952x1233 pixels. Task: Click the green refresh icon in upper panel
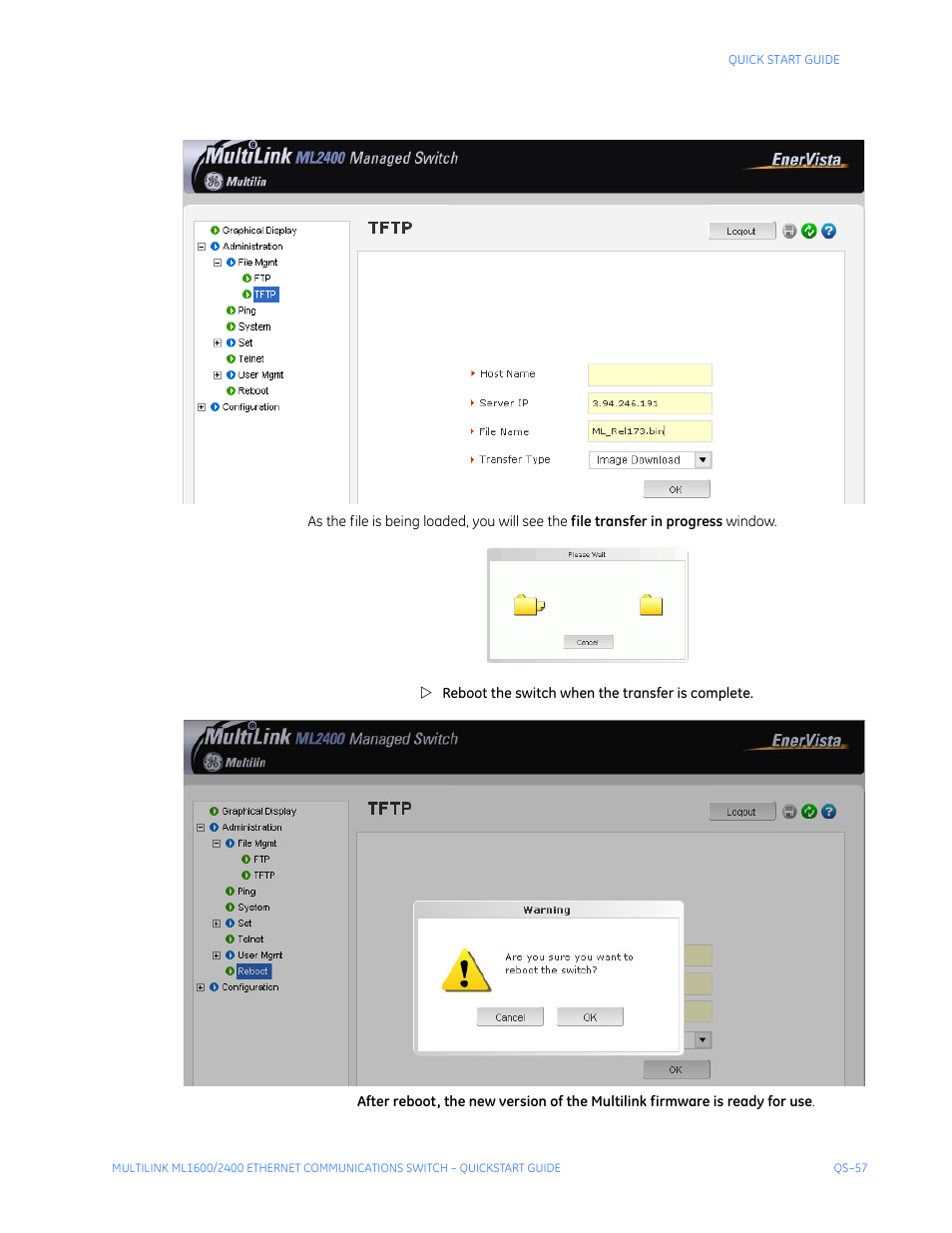click(x=809, y=231)
